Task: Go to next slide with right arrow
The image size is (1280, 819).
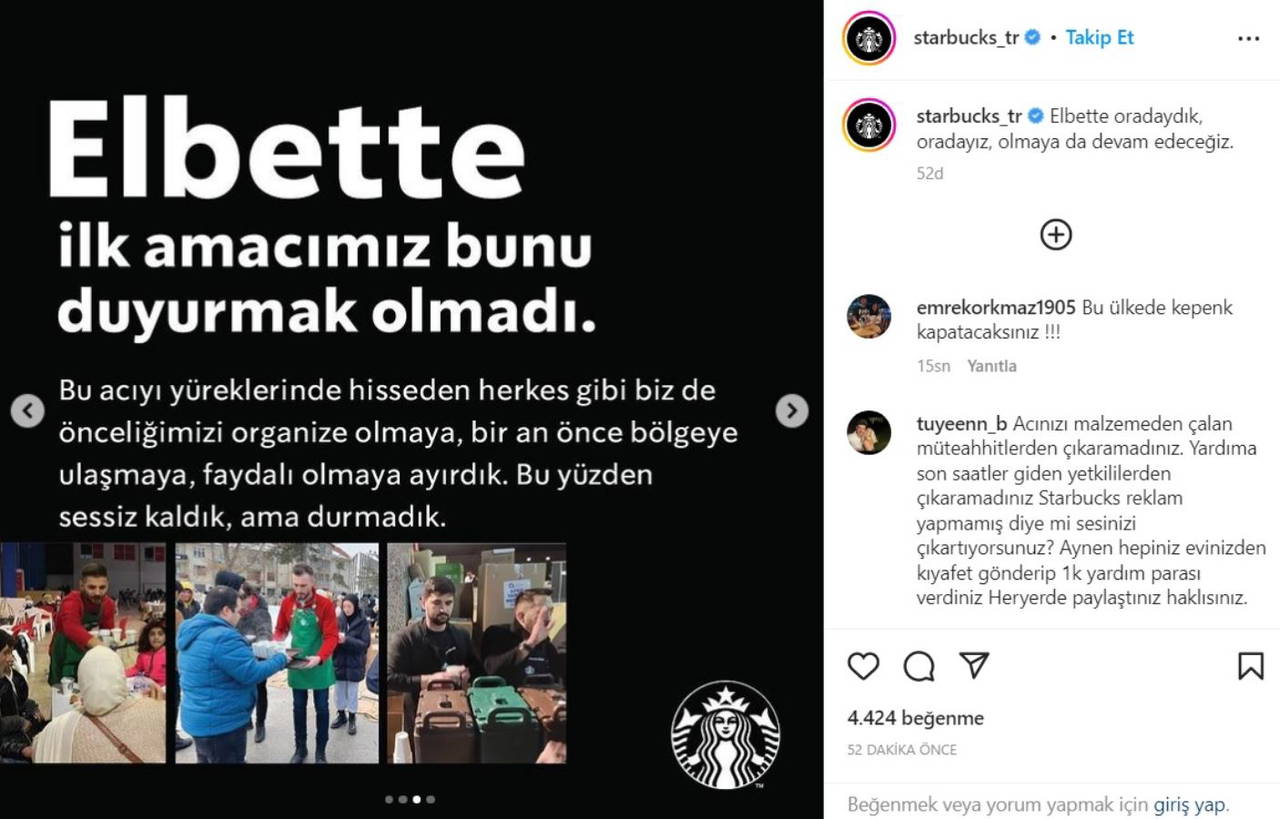Action: click(x=792, y=410)
